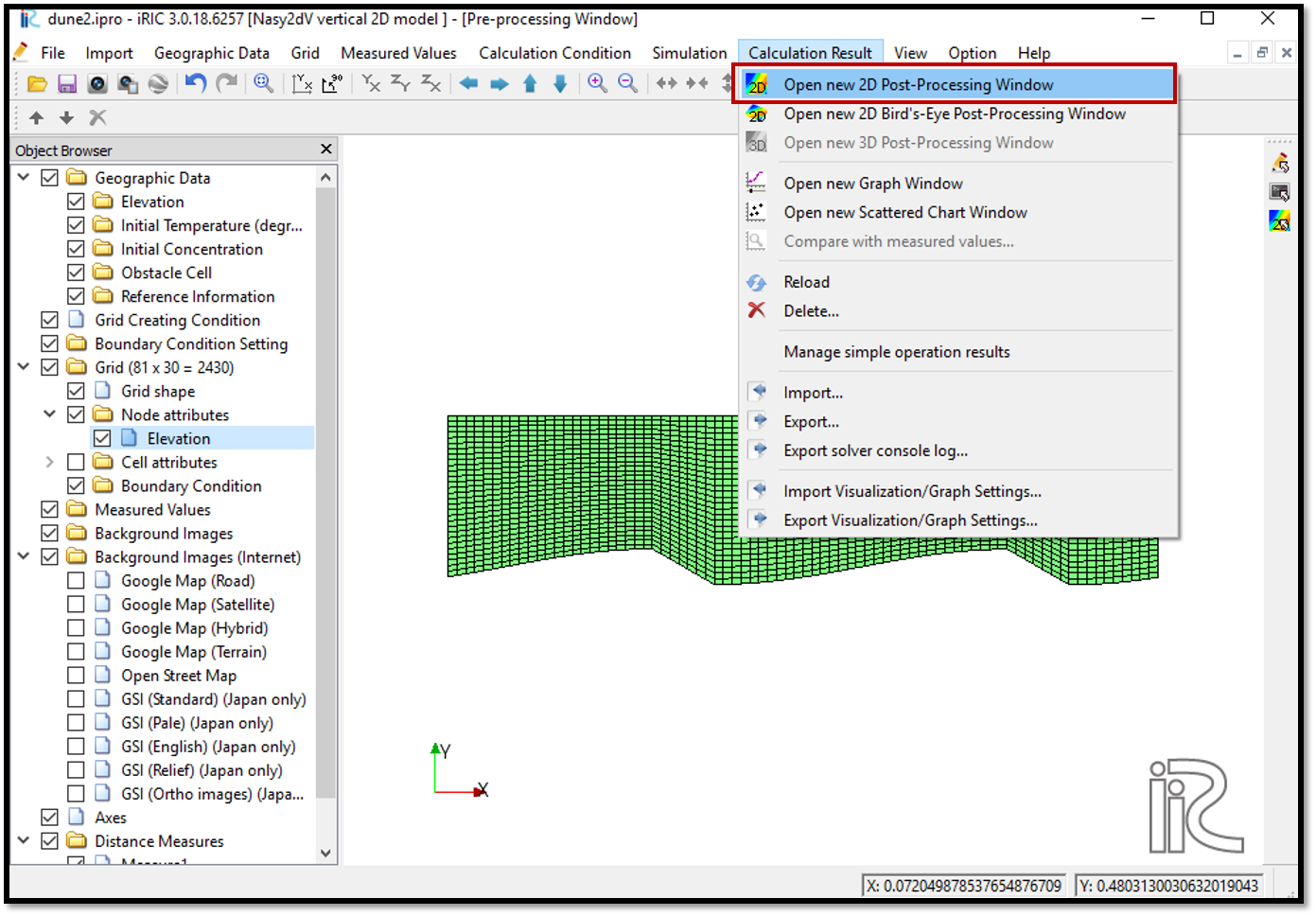
Task: Select the ZX plane view icon
Action: (x=431, y=83)
